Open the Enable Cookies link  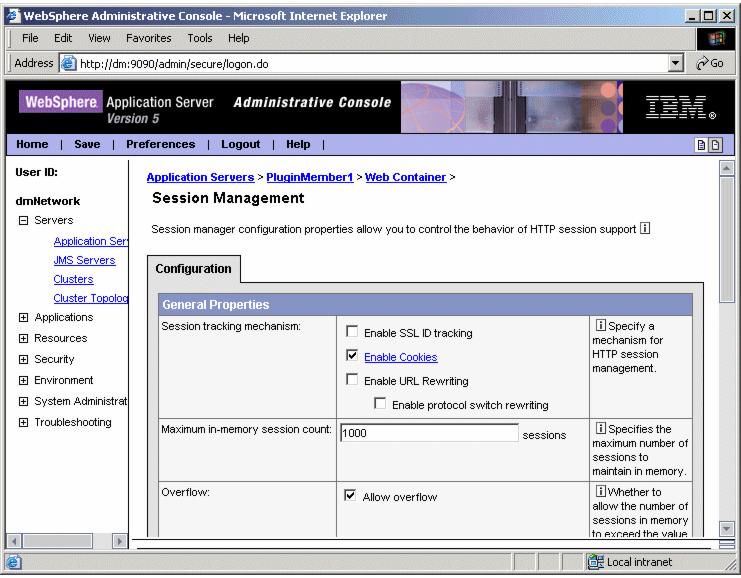pyautogui.click(x=401, y=357)
